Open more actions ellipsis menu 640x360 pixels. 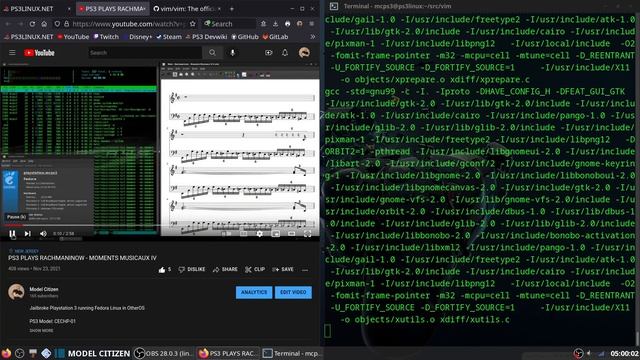pos(305,270)
